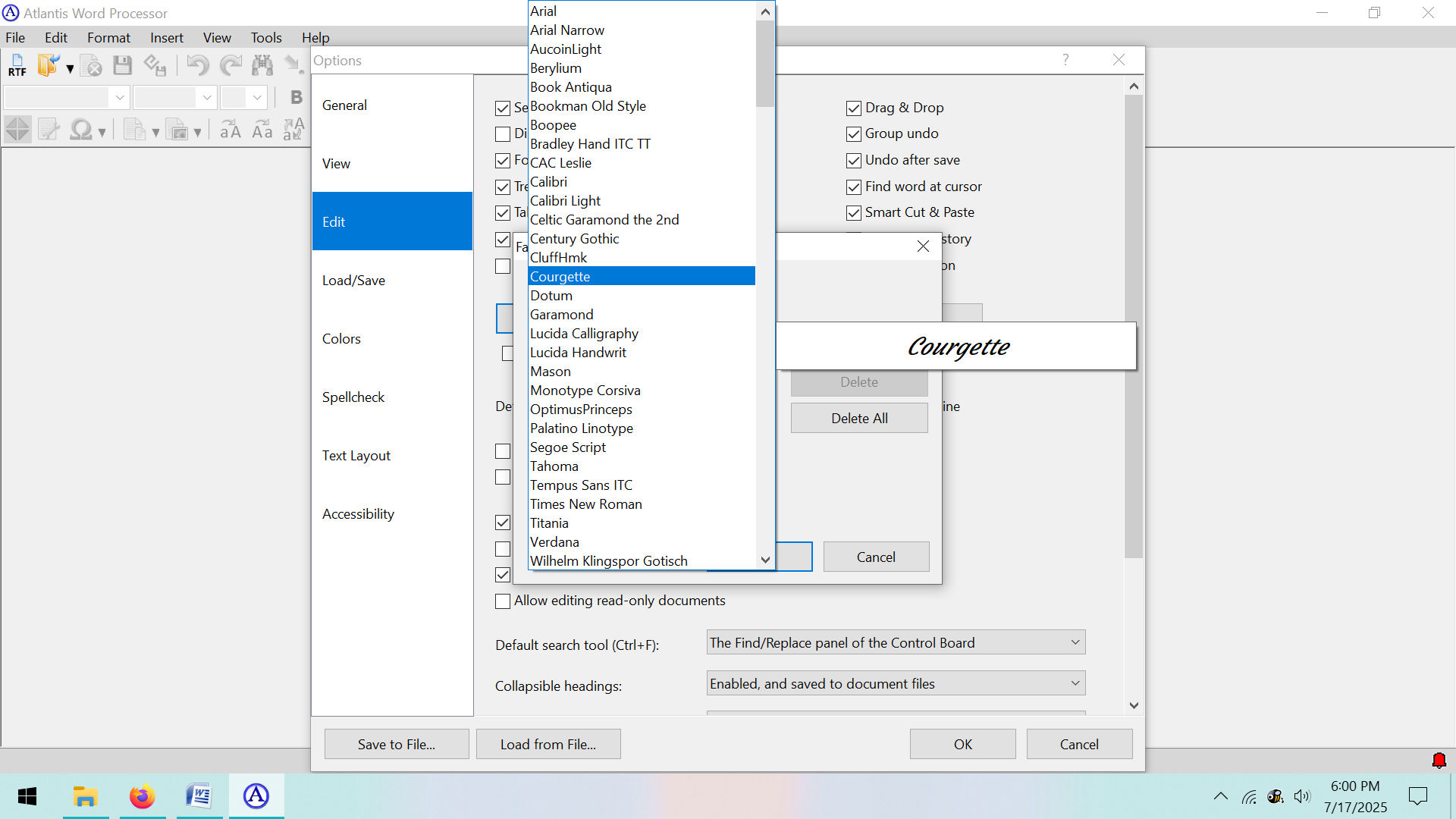1456x819 pixels.
Task: Open the Text Layout options tab
Action: (392, 456)
